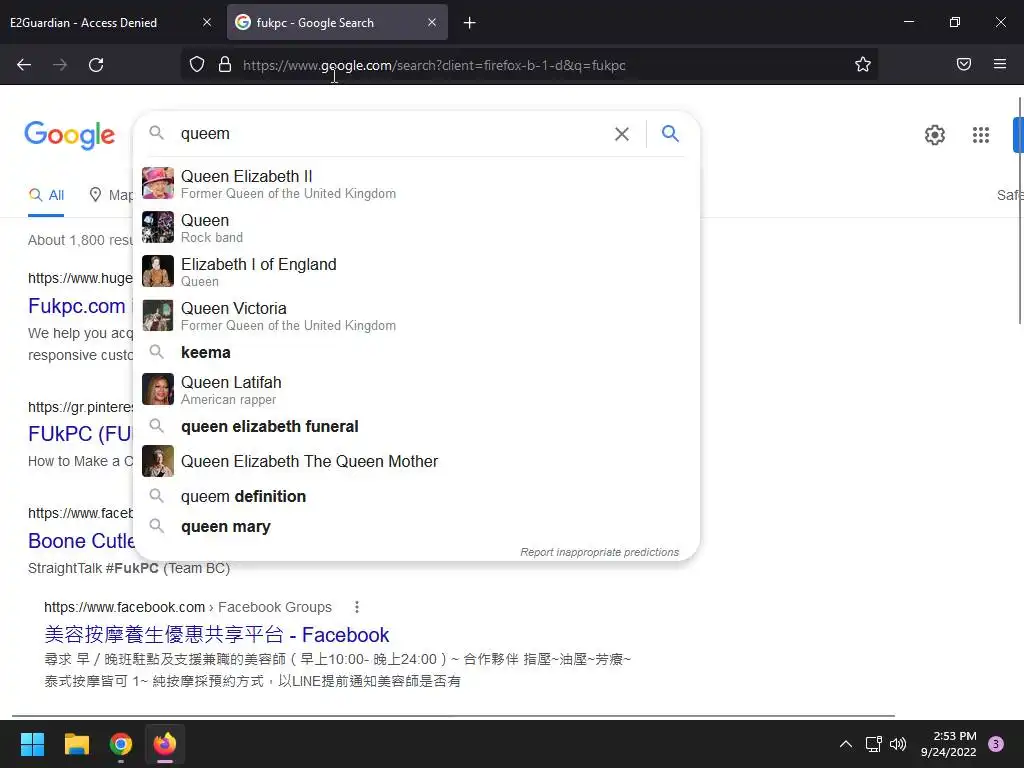Choose Queen Rock band suggestion

click(416, 227)
